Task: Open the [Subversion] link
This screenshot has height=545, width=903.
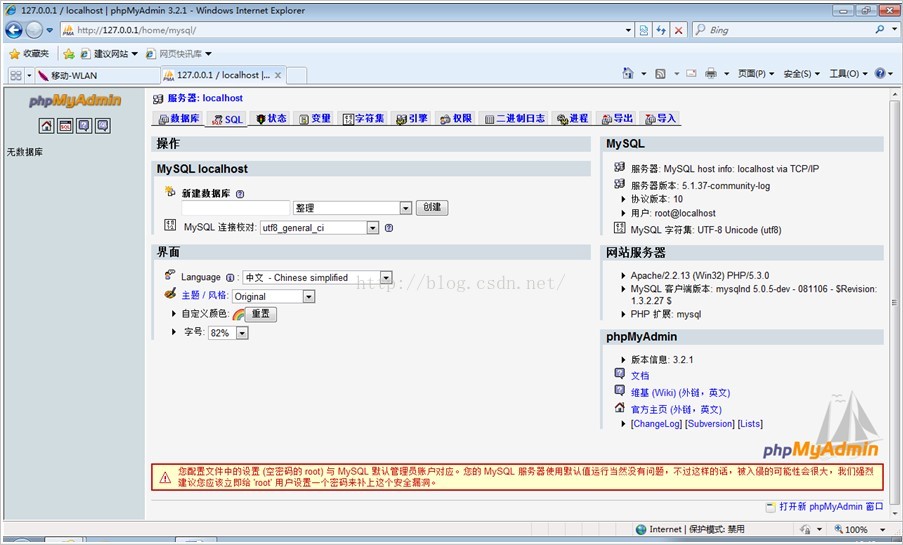Action: [710, 424]
